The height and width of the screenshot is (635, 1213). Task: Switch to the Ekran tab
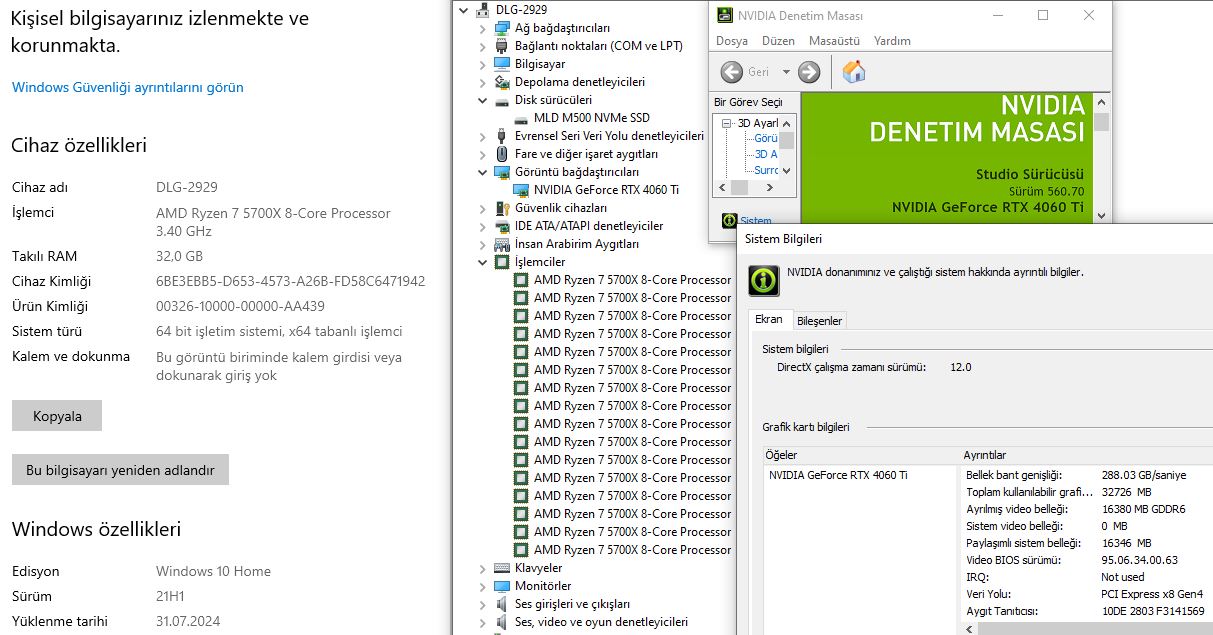click(x=769, y=319)
